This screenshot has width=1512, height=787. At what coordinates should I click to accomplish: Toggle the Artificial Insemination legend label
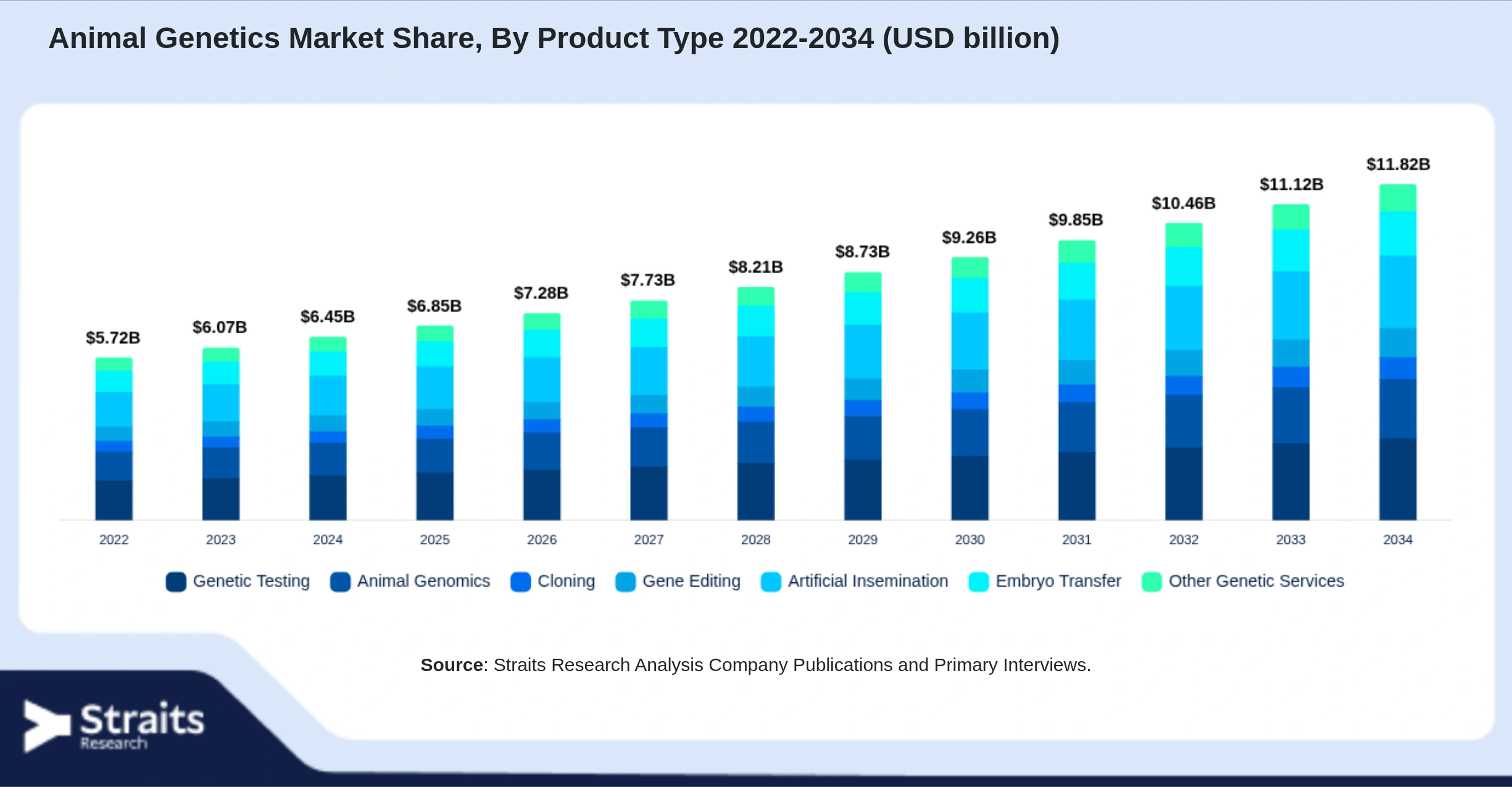pyautogui.click(x=868, y=581)
